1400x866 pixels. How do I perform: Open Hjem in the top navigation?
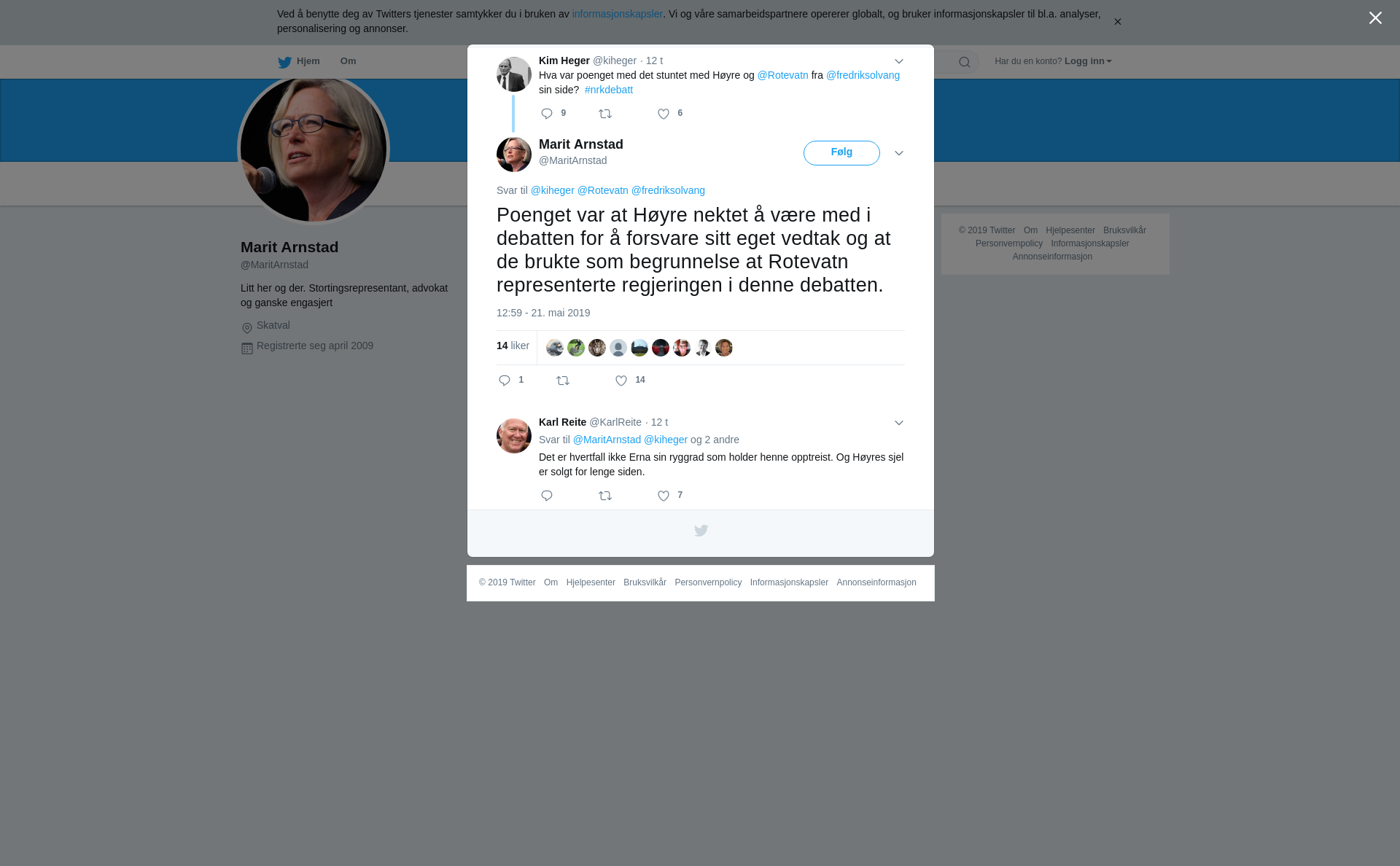(299, 61)
